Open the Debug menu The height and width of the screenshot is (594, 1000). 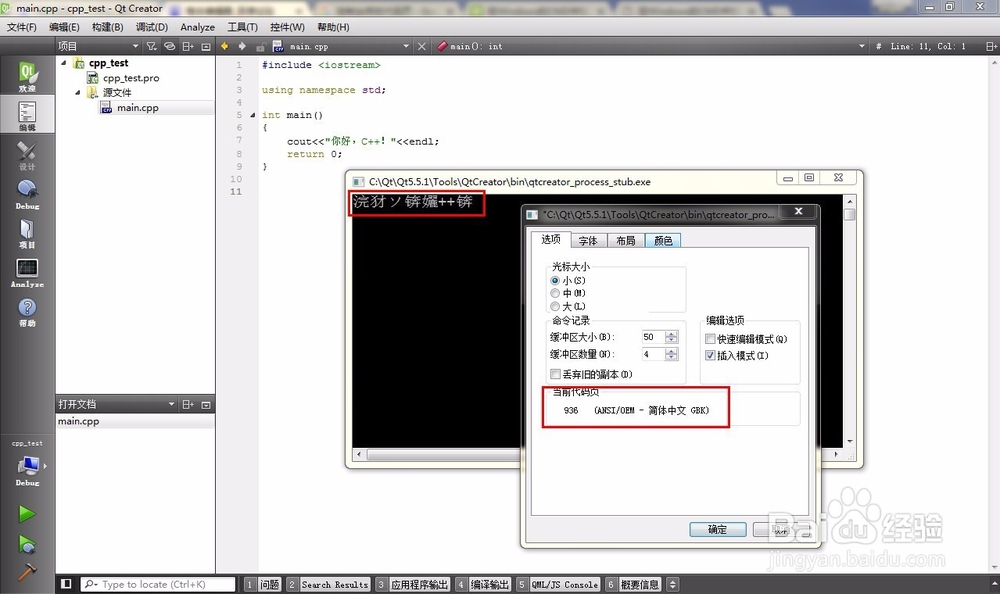click(152, 27)
